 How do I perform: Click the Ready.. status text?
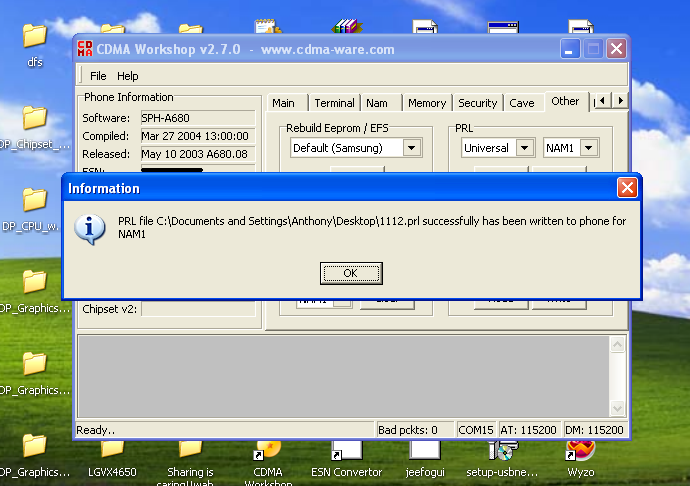[95, 430]
